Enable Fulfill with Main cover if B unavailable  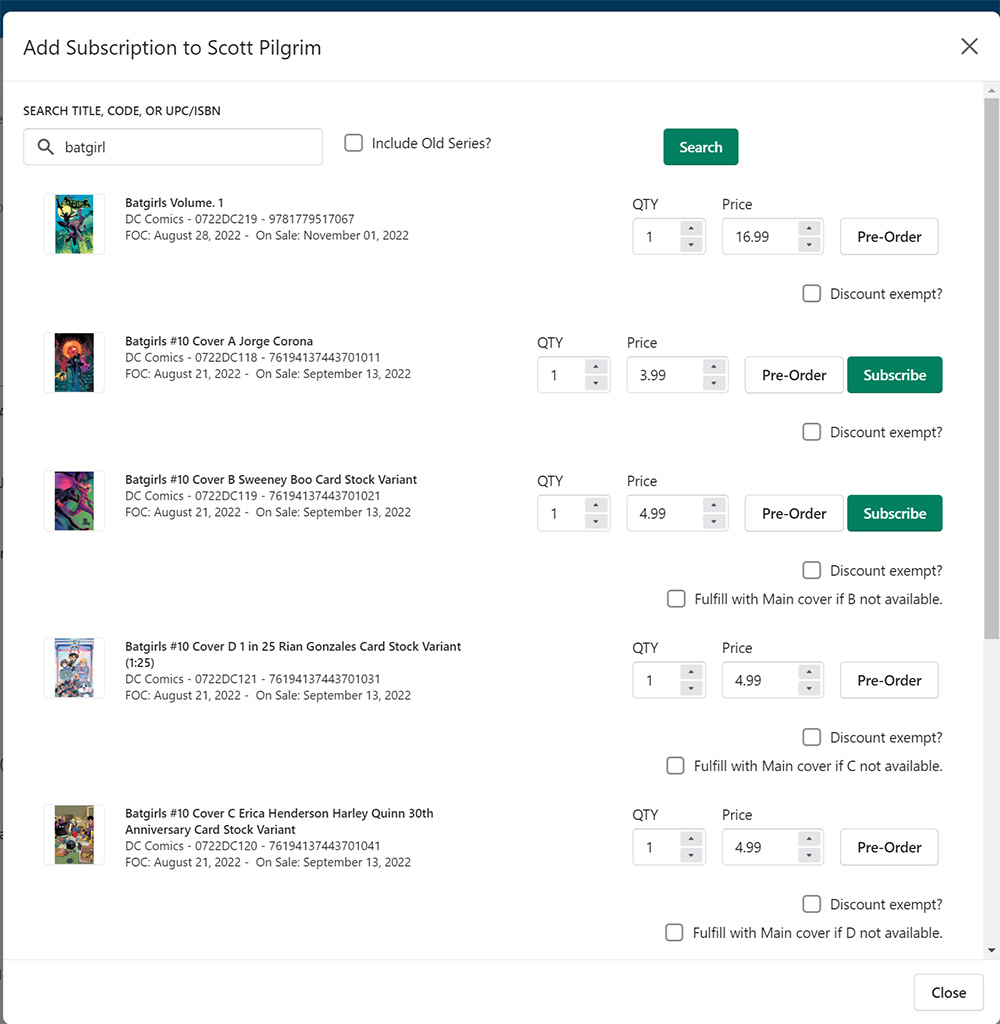676,599
